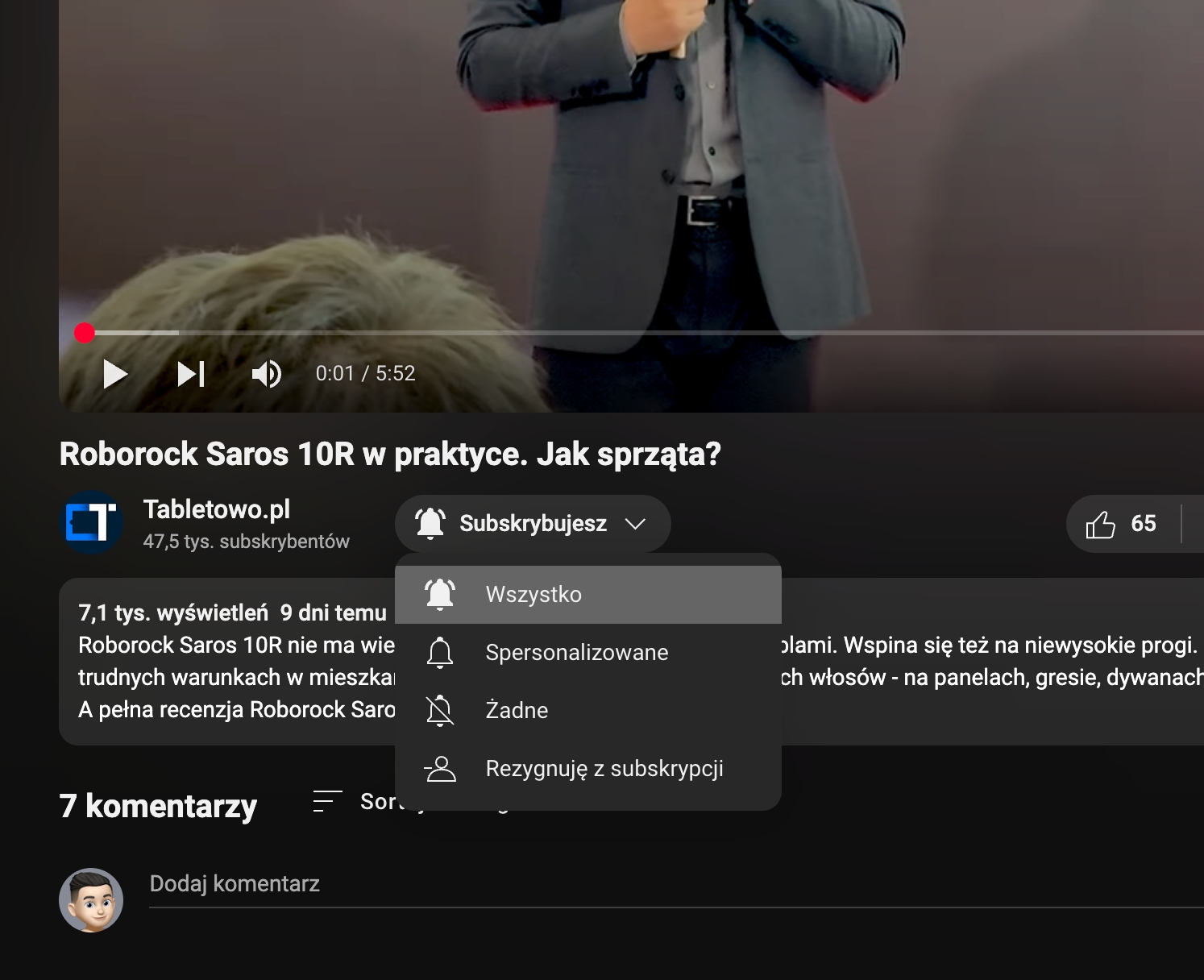The image size is (1204, 980).
Task: Click the bell icon in Subskrybujesz button
Action: pos(430,524)
